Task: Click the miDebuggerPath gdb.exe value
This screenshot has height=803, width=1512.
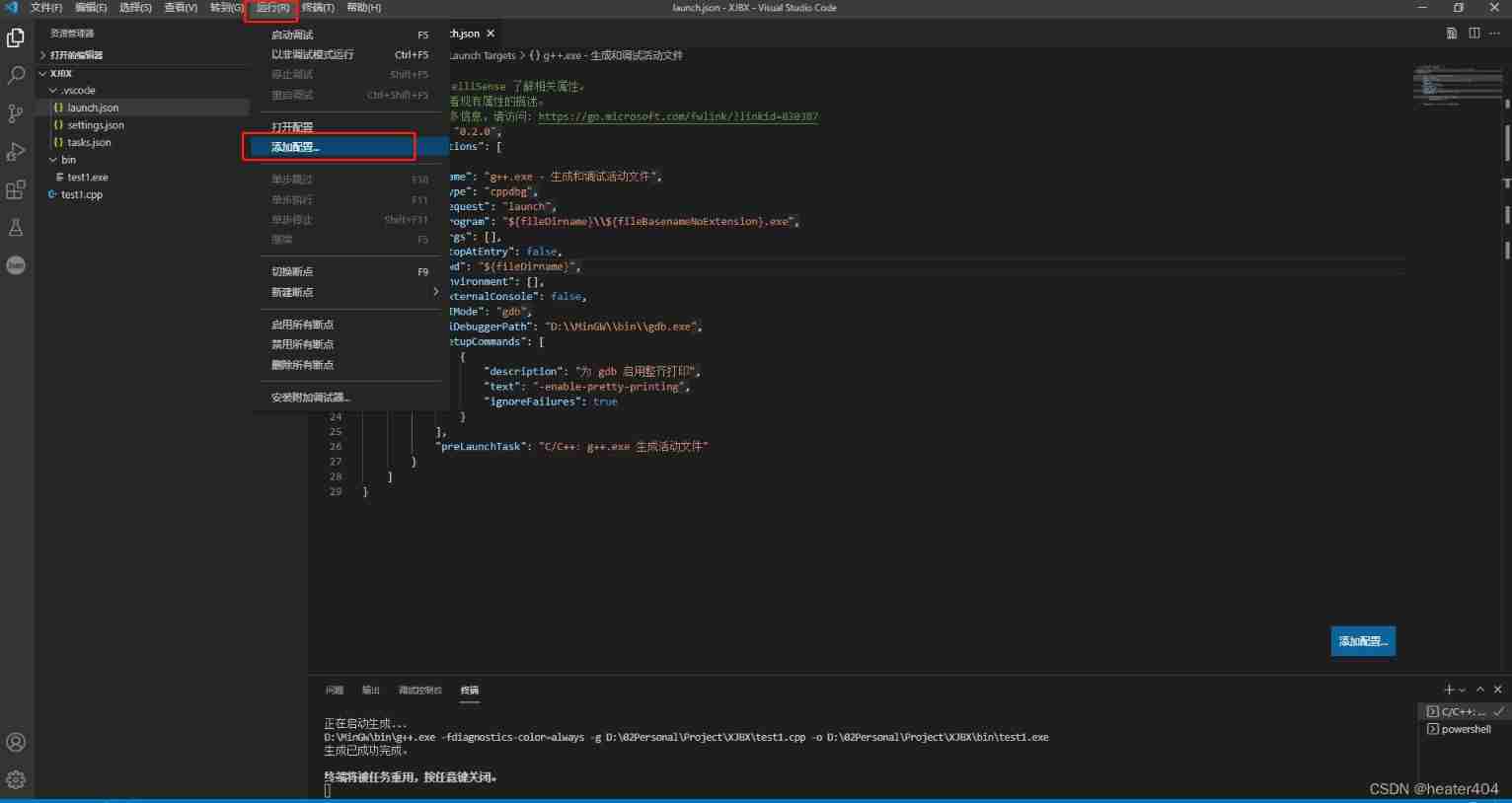Action: click(621, 327)
